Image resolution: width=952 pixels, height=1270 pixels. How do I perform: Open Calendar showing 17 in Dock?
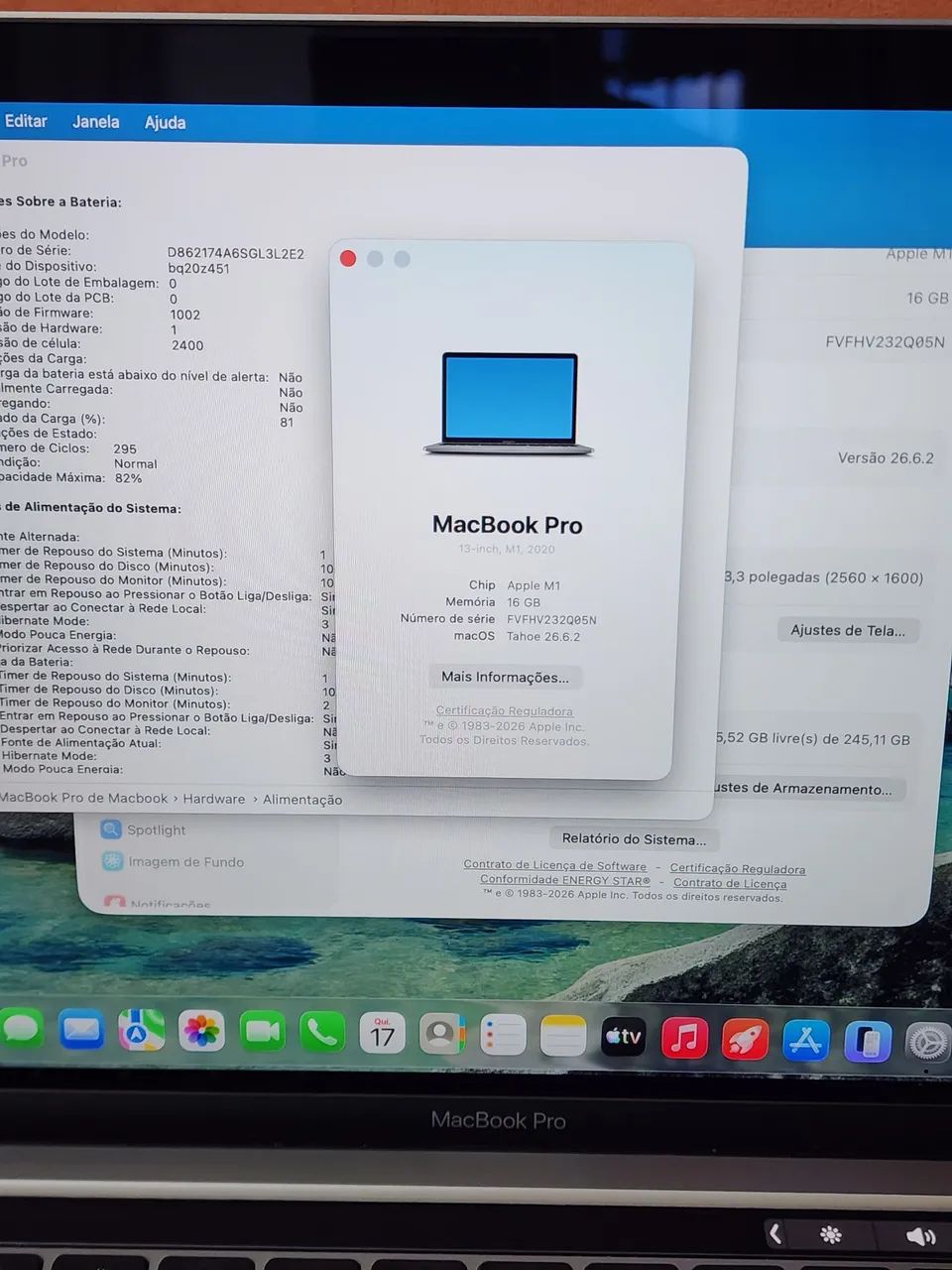382,1035
